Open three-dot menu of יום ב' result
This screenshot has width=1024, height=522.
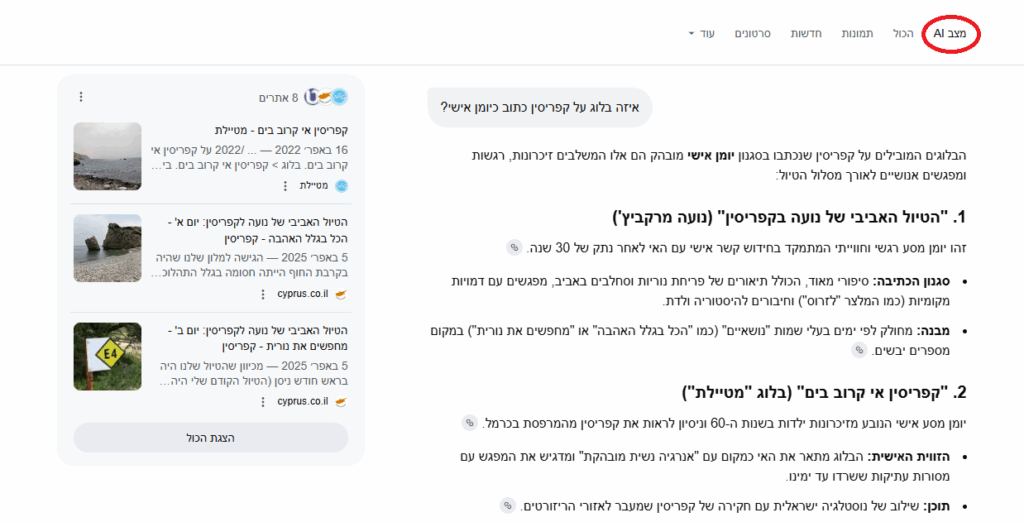click(x=263, y=402)
